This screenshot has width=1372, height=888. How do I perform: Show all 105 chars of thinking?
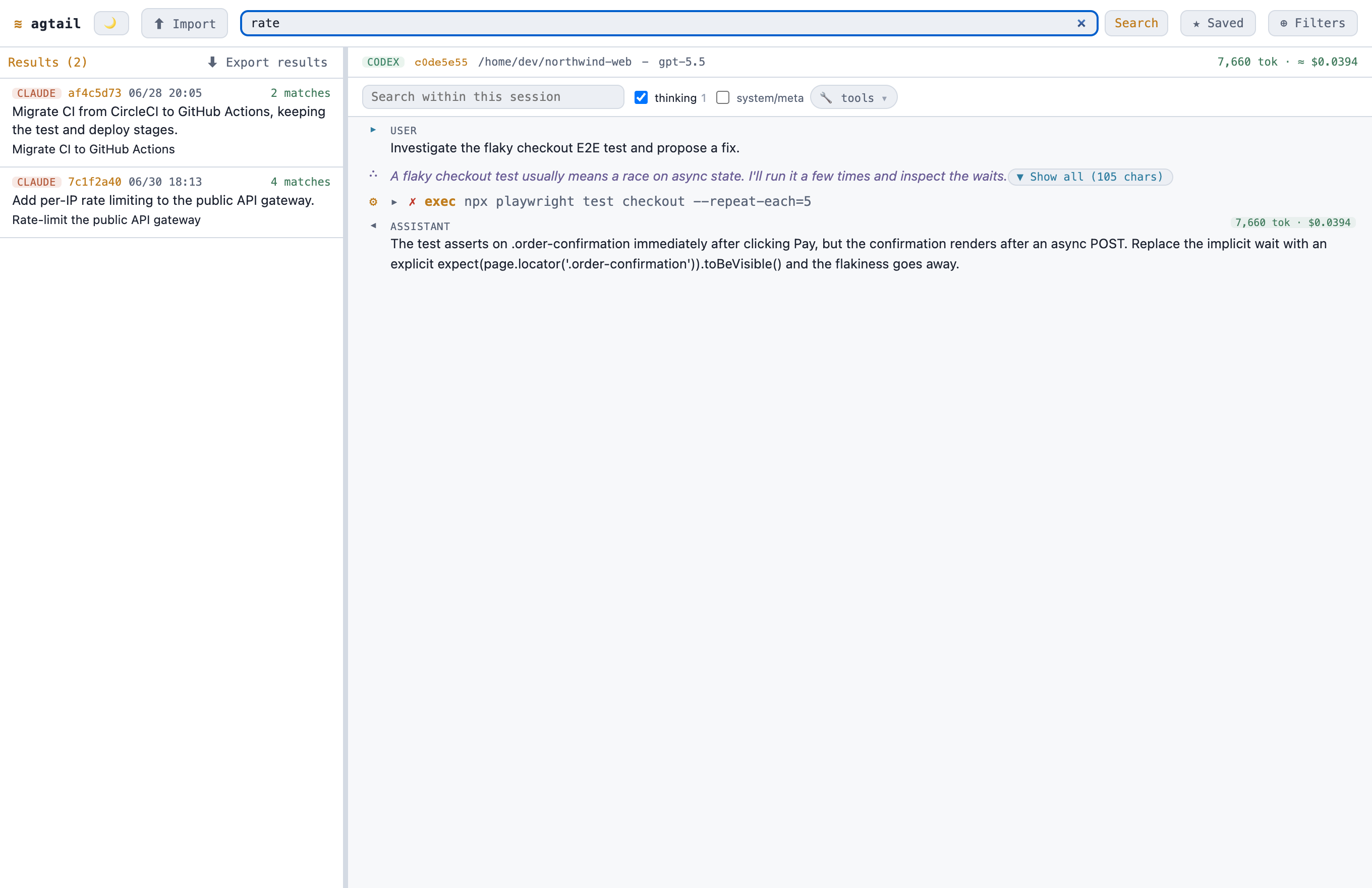[1090, 177]
